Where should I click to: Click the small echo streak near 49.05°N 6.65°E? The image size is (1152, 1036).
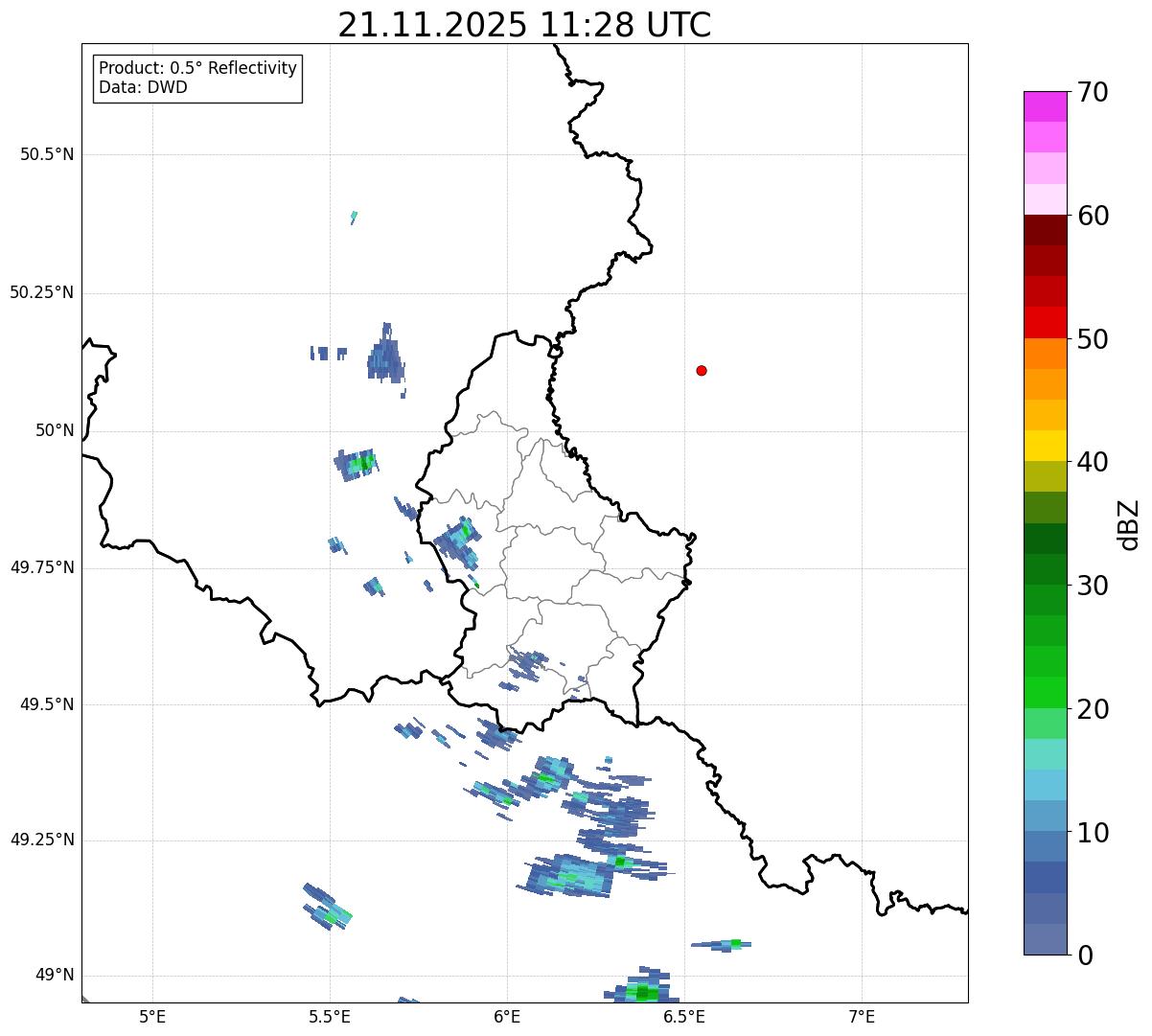(721, 945)
